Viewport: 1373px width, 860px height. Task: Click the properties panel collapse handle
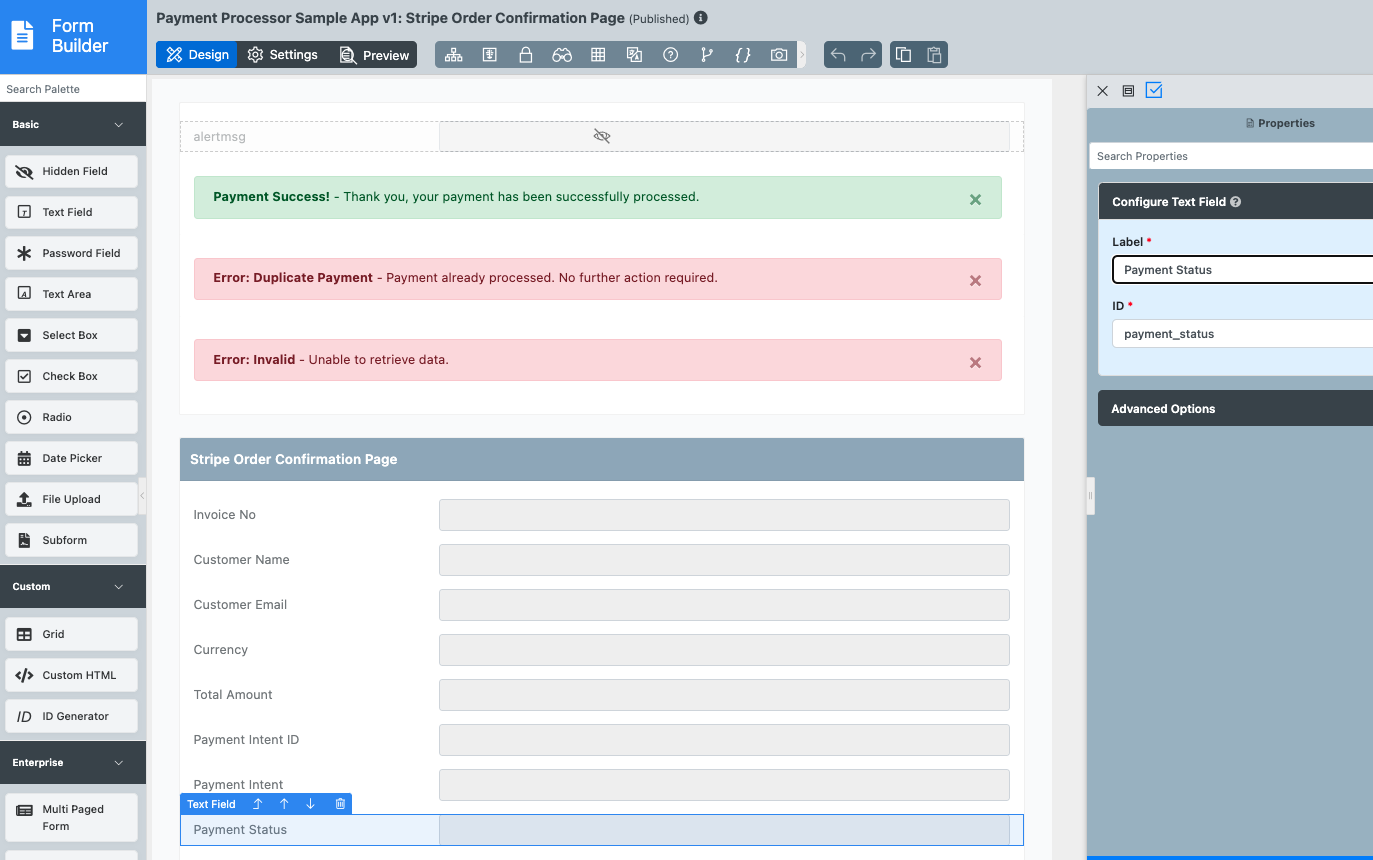coord(1090,495)
